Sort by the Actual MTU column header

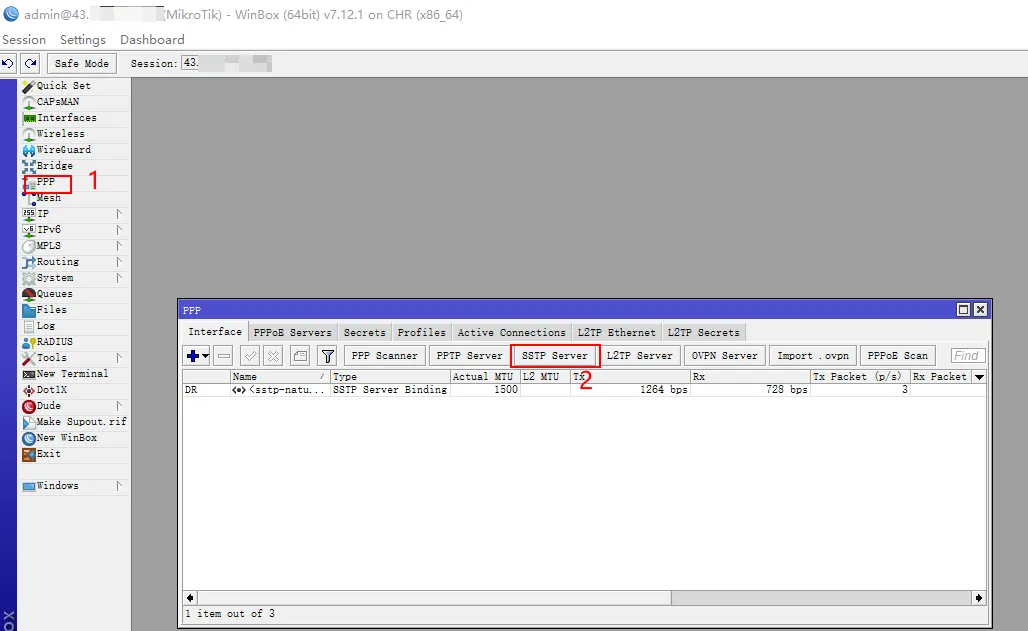click(x=484, y=377)
